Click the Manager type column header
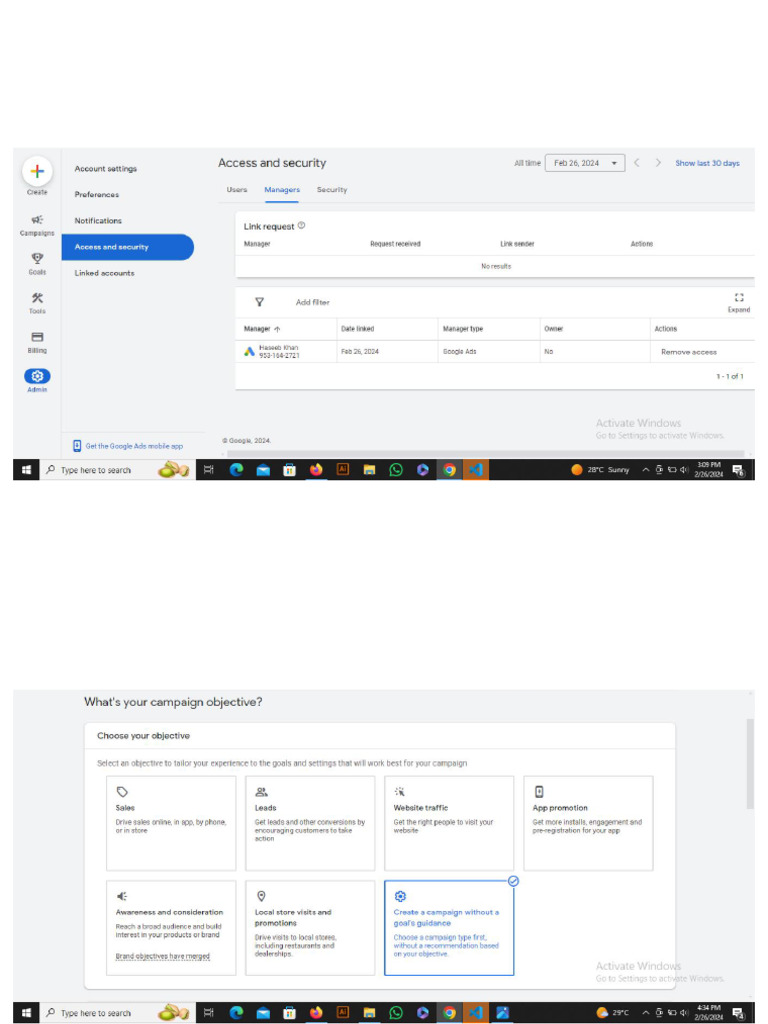 463,329
